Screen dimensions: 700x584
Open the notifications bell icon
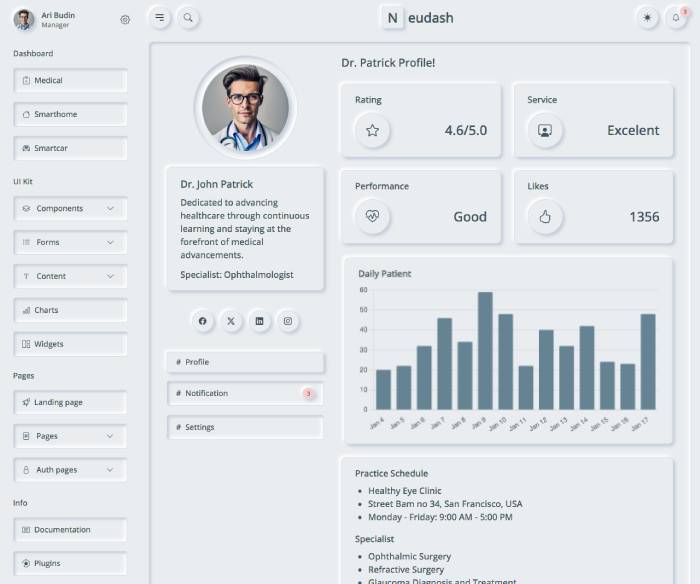676,17
